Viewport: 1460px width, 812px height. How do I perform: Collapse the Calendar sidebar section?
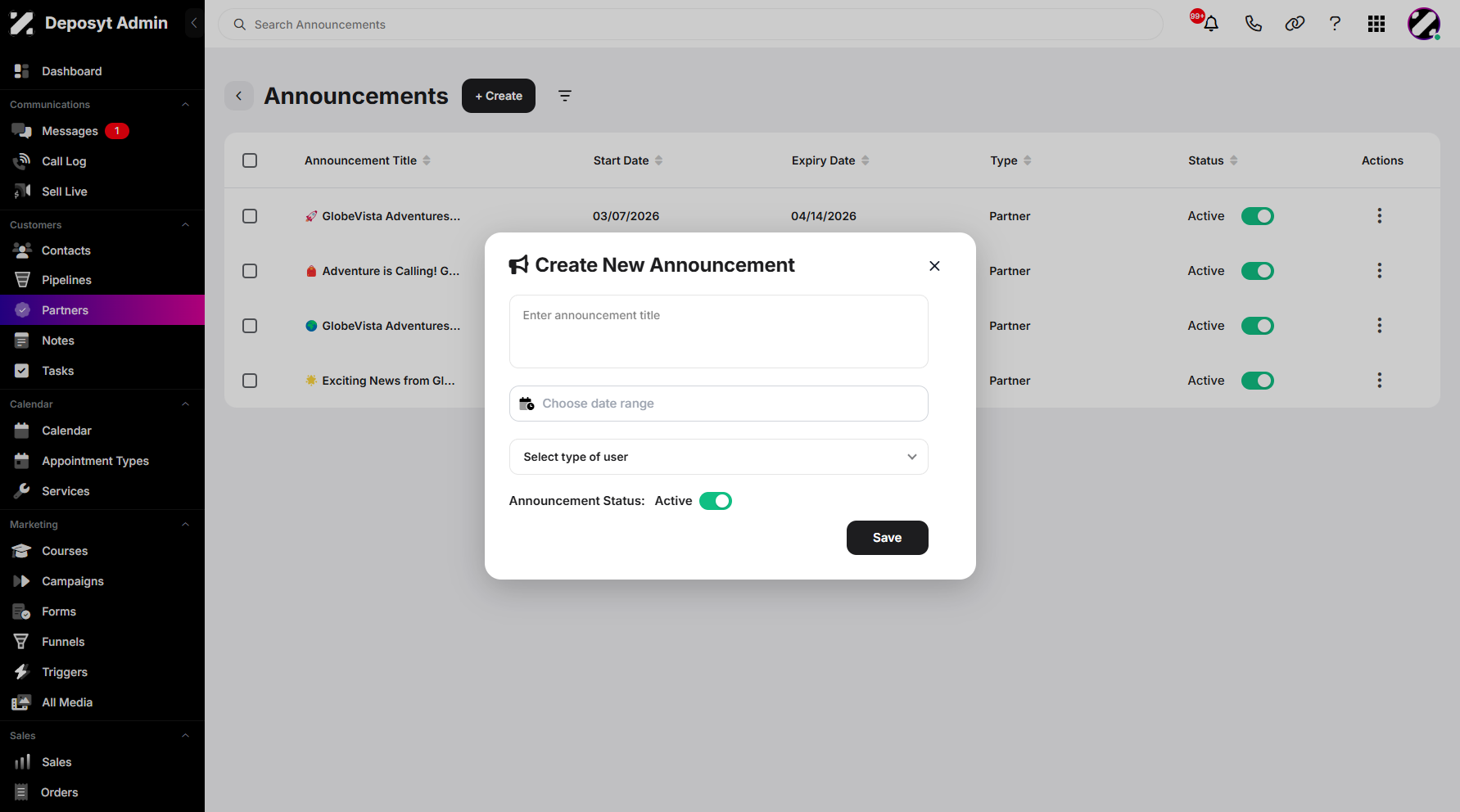(186, 404)
